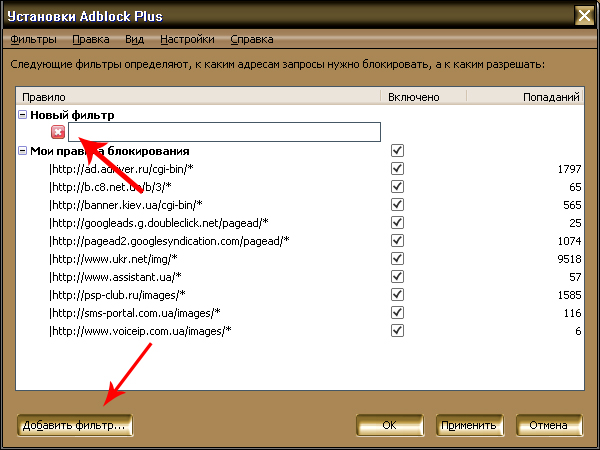The height and width of the screenshot is (450, 600).
Task: Collapse the Новый фильтр group
Action: point(23,114)
